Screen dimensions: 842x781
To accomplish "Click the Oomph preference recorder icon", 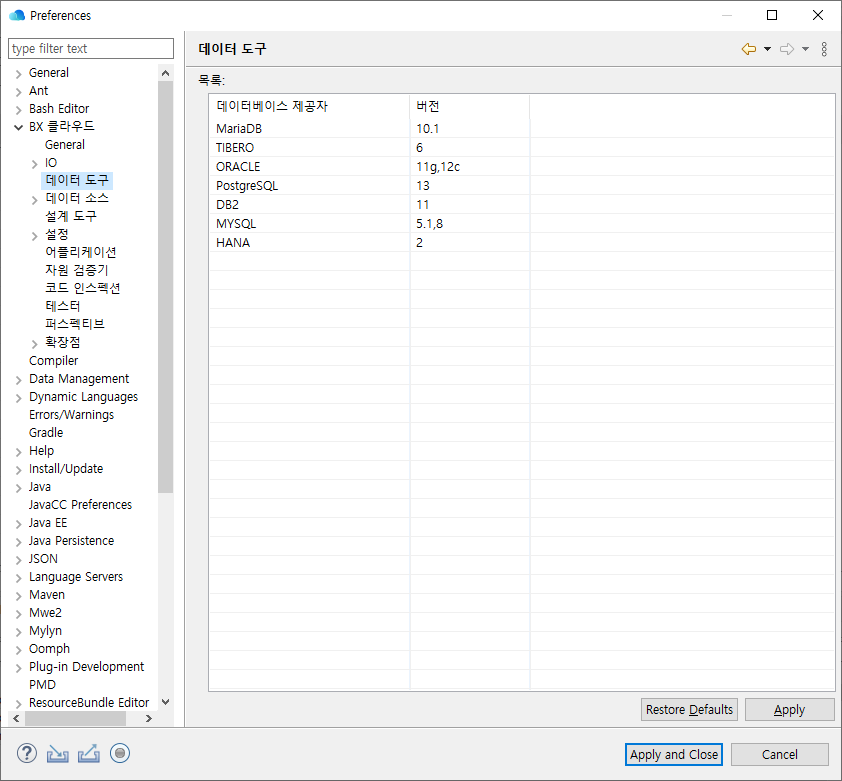I will [x=120, y=753].
